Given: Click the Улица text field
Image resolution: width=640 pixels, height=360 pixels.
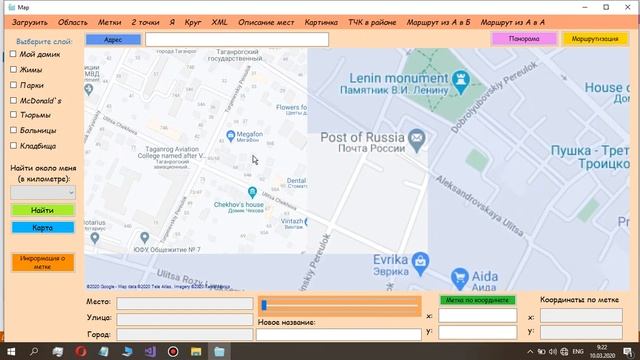Looking at the screenshot, I should click(x=184, y=319).
